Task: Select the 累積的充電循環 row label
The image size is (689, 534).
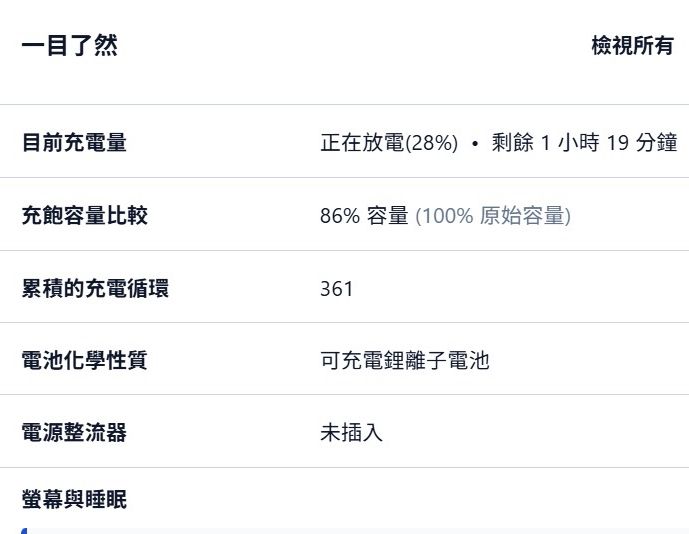Action: click(95, 288)
